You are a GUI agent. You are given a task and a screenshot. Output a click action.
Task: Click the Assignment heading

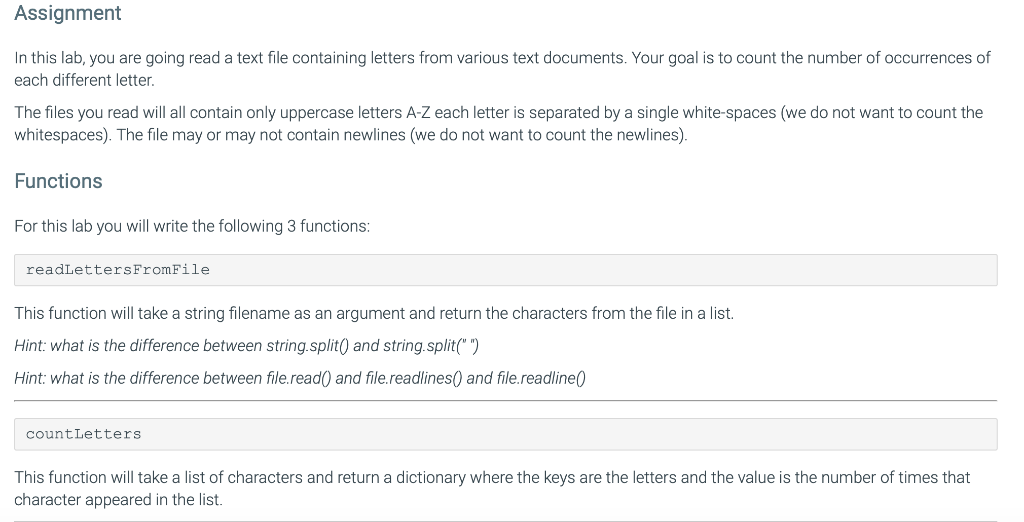pos(68,14)
